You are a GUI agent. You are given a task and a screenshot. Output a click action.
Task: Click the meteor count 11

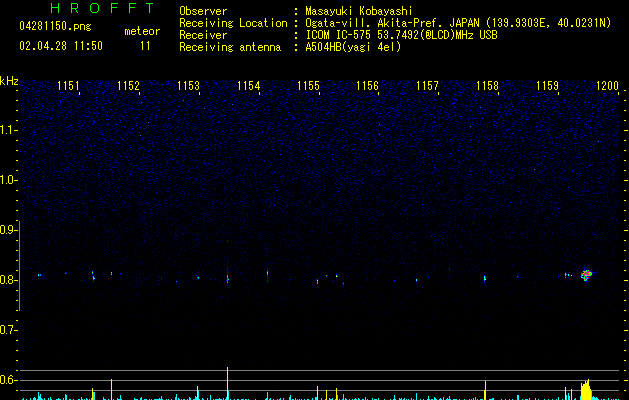point(145,46)
